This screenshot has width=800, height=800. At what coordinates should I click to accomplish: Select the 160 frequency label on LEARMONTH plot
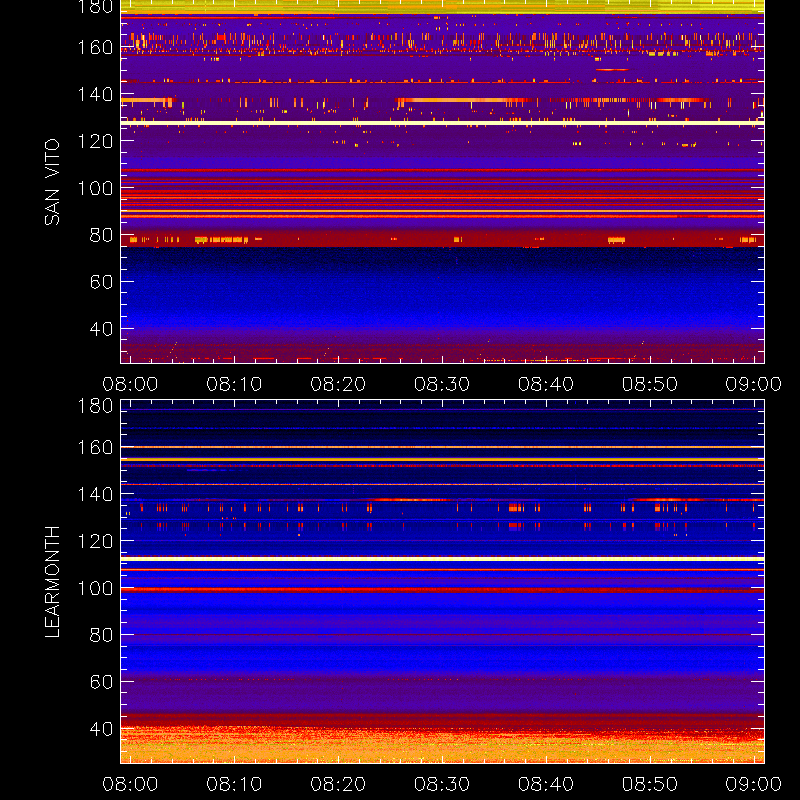pos(95,447)
